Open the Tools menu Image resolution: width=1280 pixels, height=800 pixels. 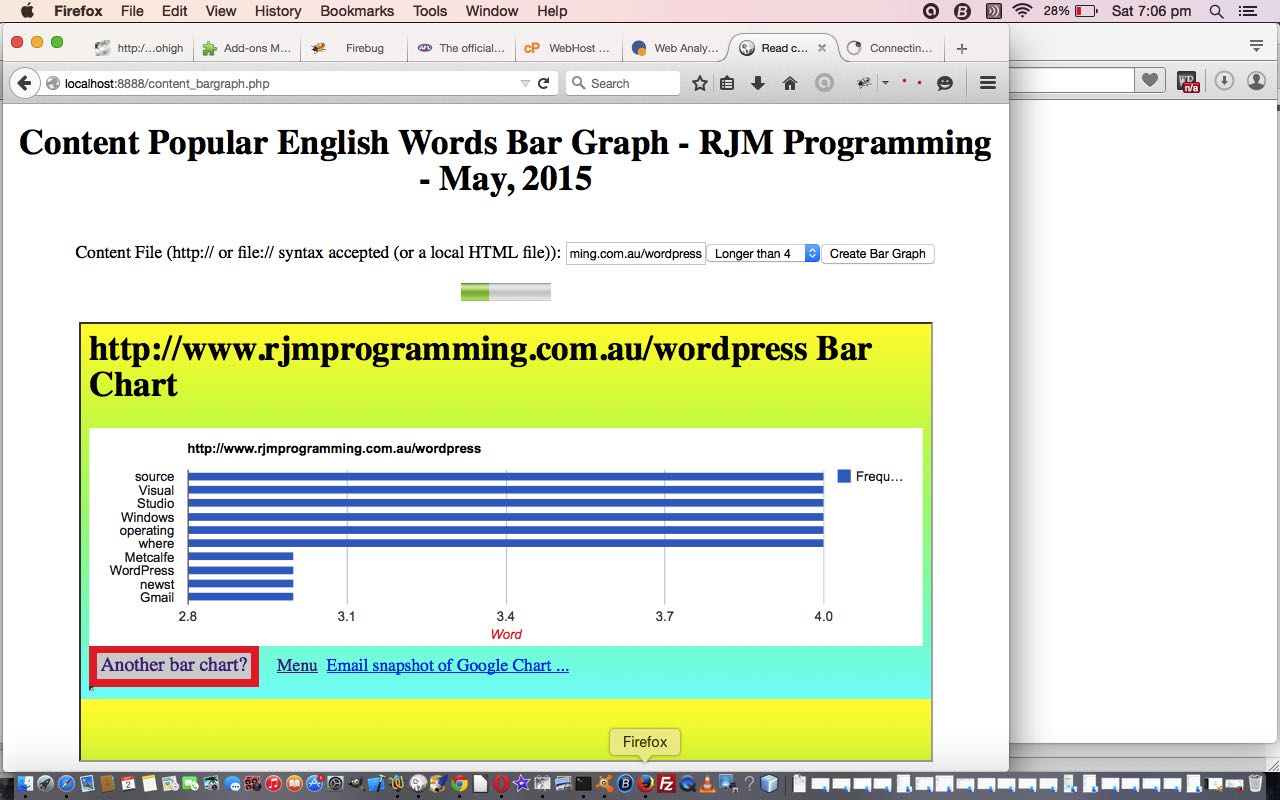(430, 11)
